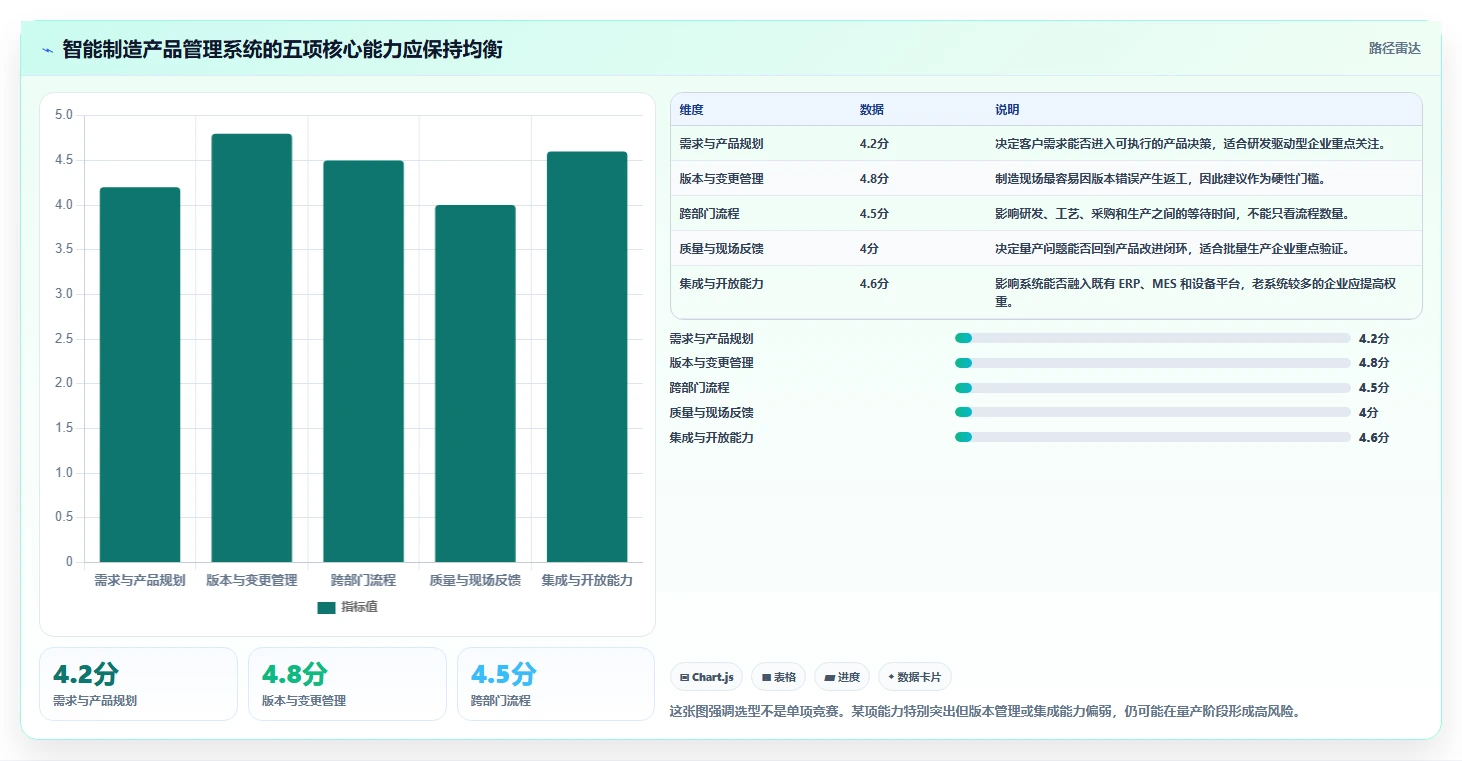This screenshot has height=761, width=1462.
Task: Click the 版本与变更管理 bar in chart
Action: 252,348
